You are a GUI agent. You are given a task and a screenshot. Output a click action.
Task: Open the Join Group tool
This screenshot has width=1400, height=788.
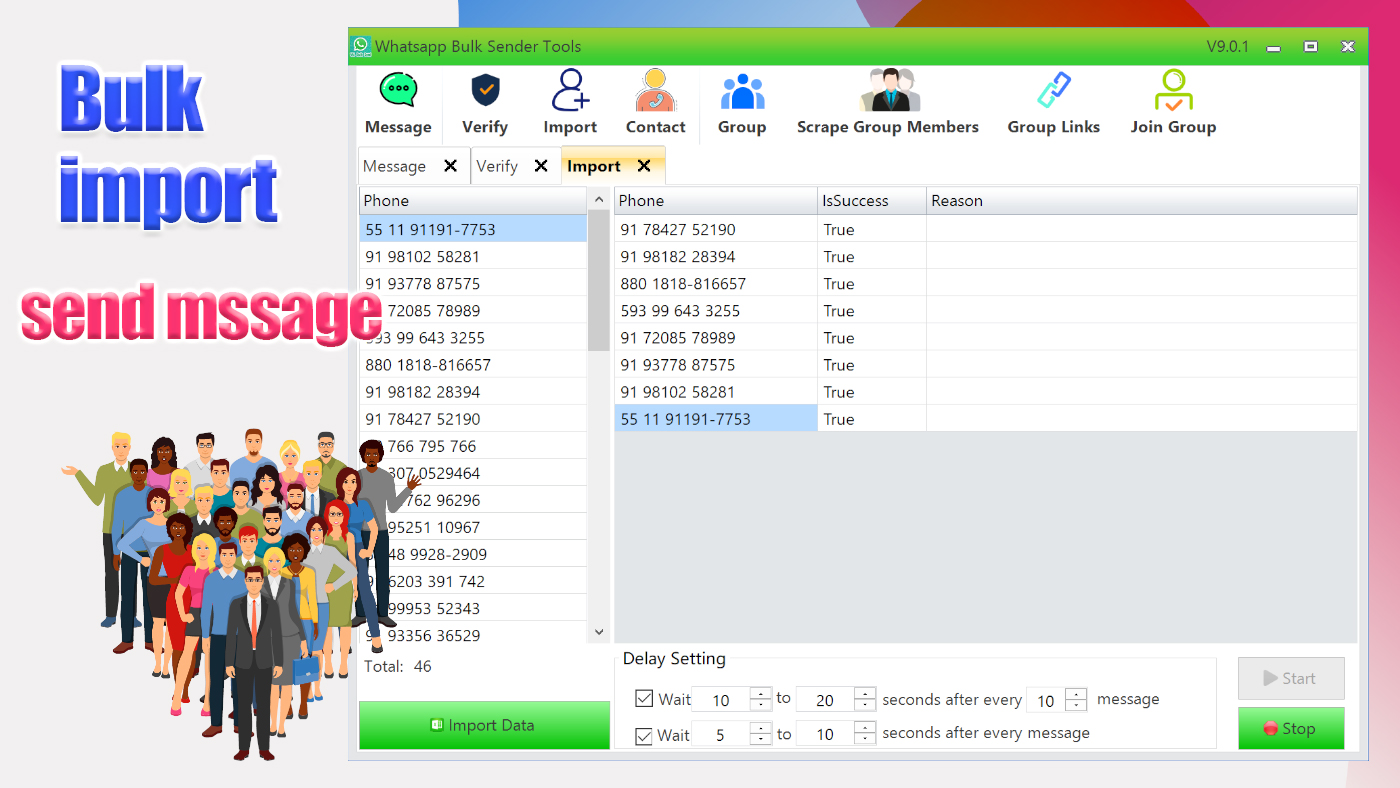tap(1173, 103)
